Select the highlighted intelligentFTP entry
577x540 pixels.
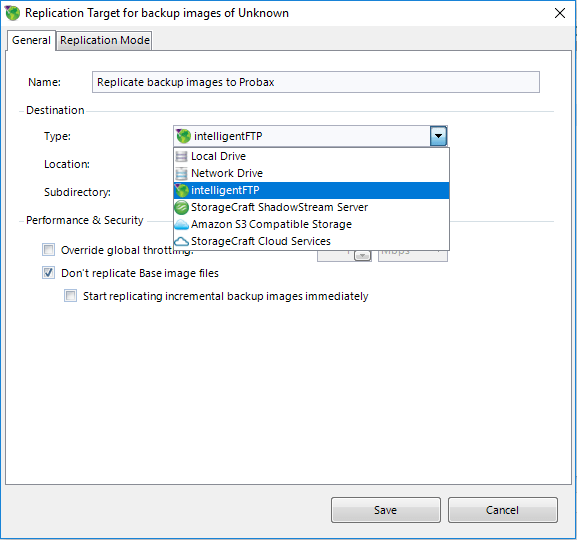pyautogui.click(x=311, y=190)
